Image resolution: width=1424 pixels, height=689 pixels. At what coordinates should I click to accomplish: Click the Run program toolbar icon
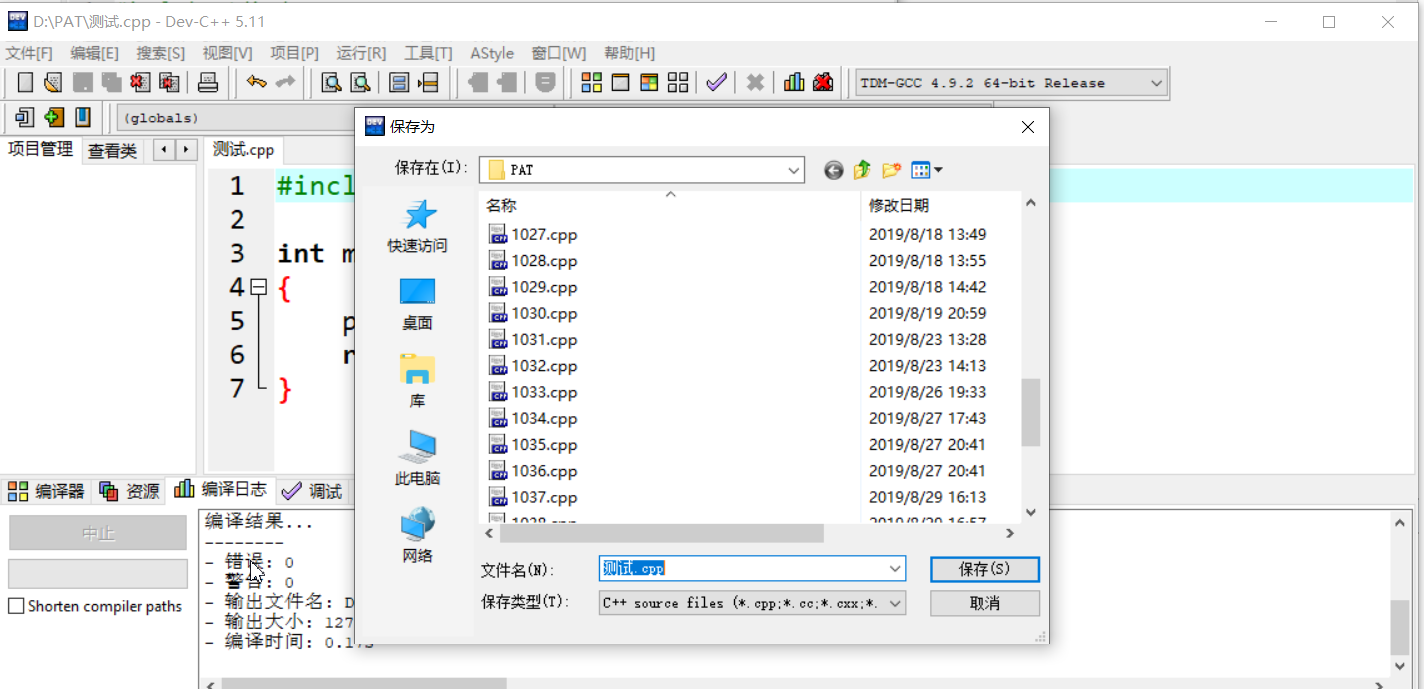(620, 82)
